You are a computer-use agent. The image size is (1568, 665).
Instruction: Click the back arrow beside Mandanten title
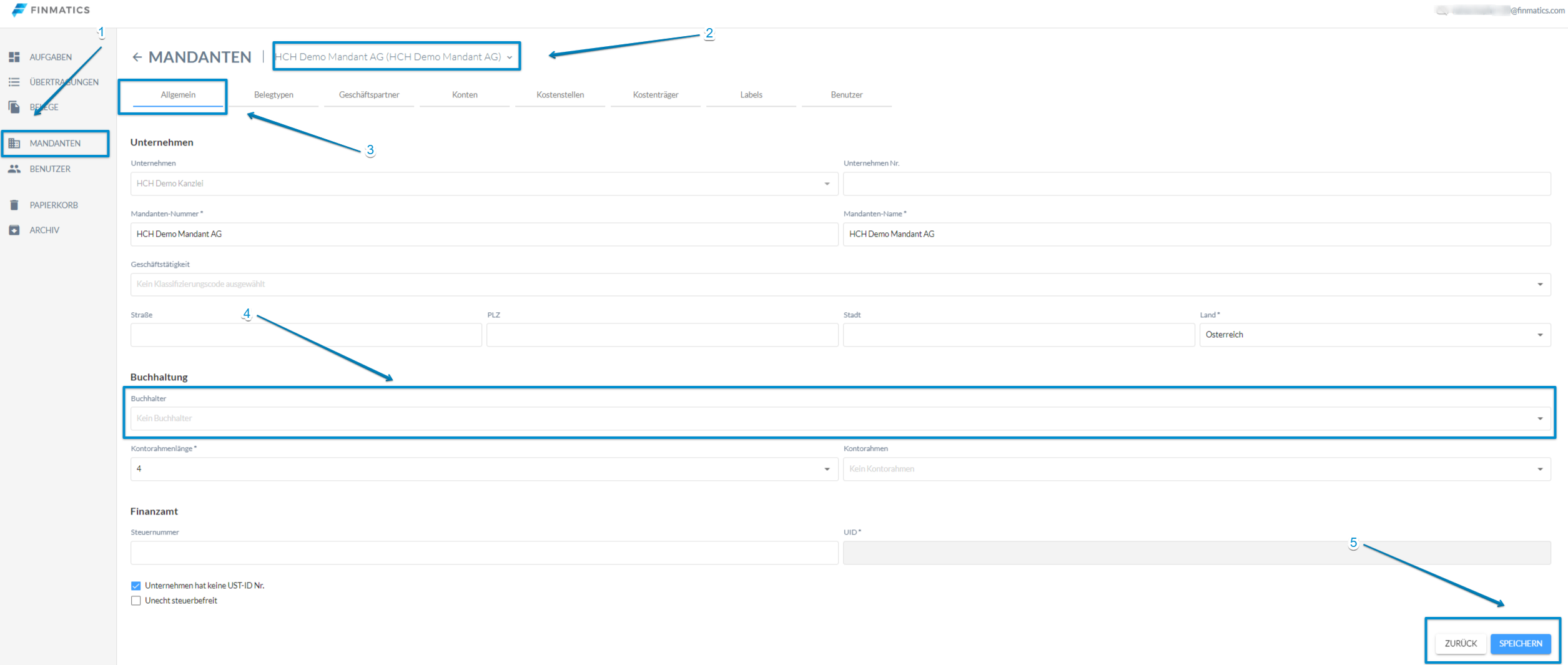(x=137, y=57)
